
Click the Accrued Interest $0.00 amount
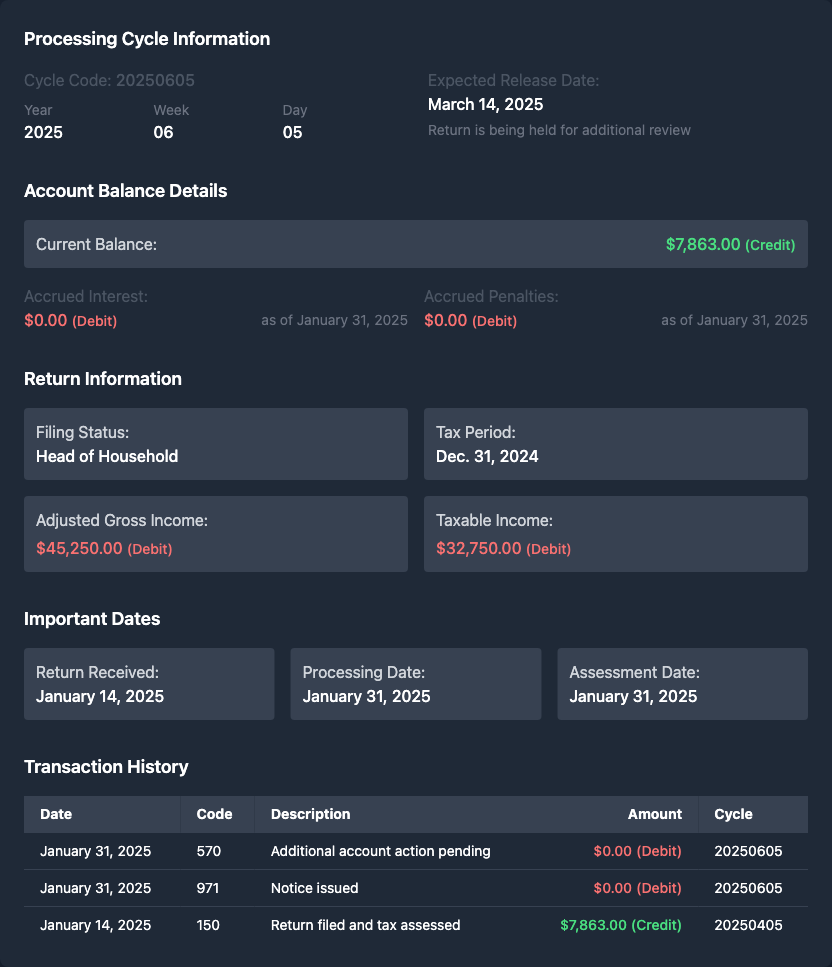coord(70,321)
